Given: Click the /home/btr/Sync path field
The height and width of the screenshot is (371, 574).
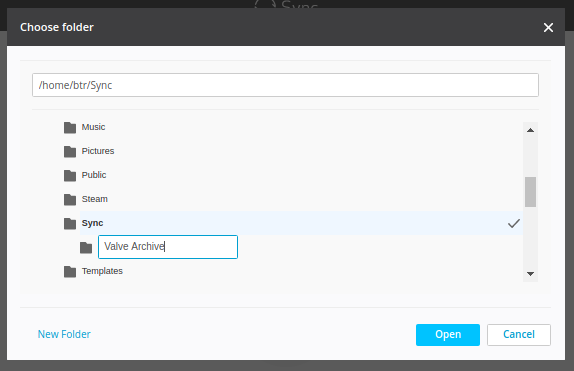Looking at the screenshot, I should tap(285, 85).
